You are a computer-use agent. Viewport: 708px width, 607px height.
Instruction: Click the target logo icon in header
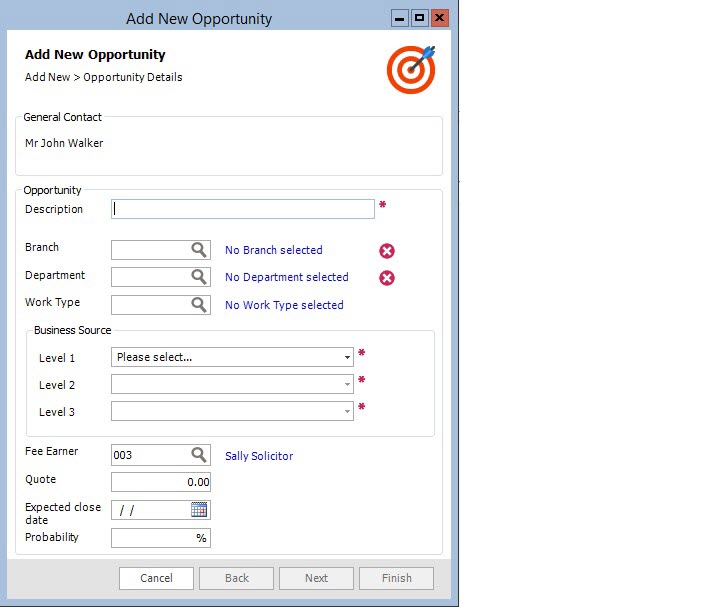pyautogui.click(x=411, y=69)
